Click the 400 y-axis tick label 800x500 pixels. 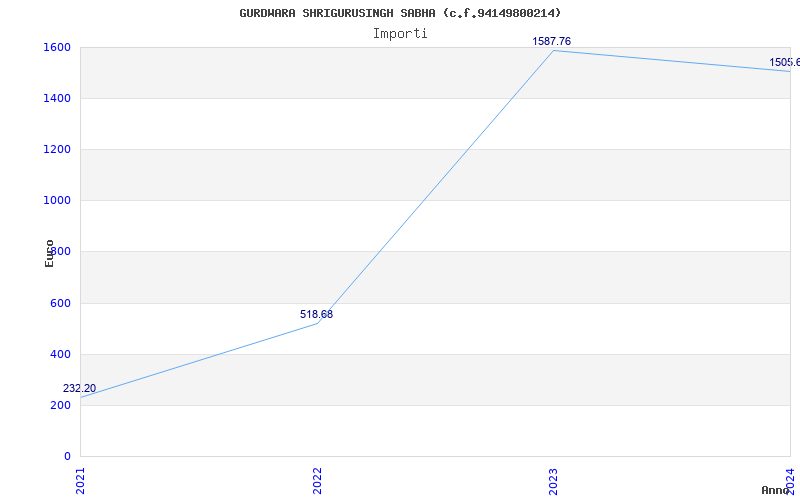tap(60, 355)
